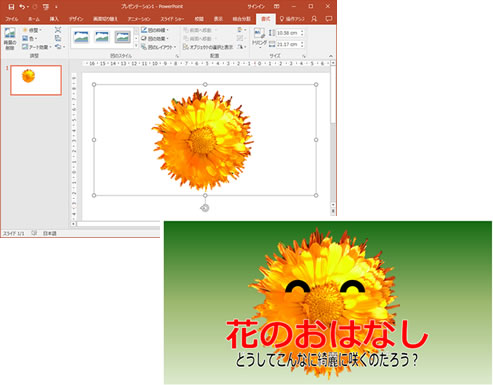493x385 pixels.
Task: Open the Rotate objects dropdown
Action: (242, 47)
